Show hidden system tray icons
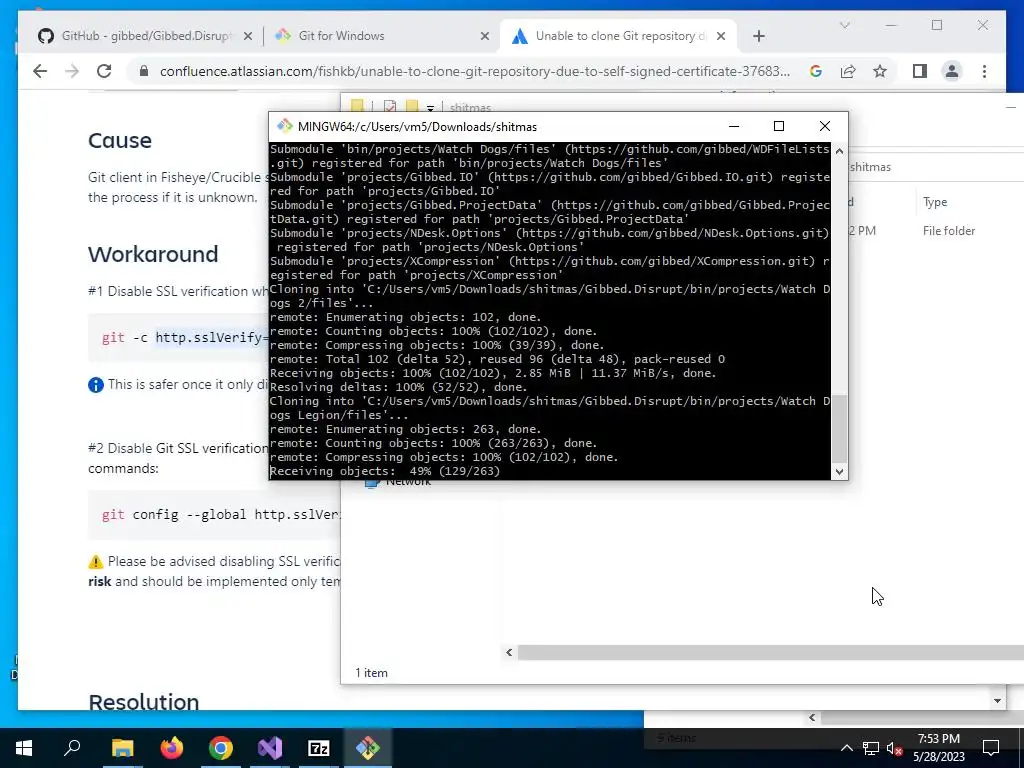Screen dimensions: 1024x768 point(846,748)
